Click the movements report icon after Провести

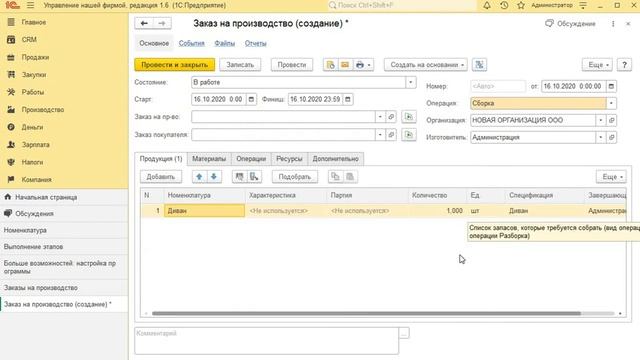point(330,64)
